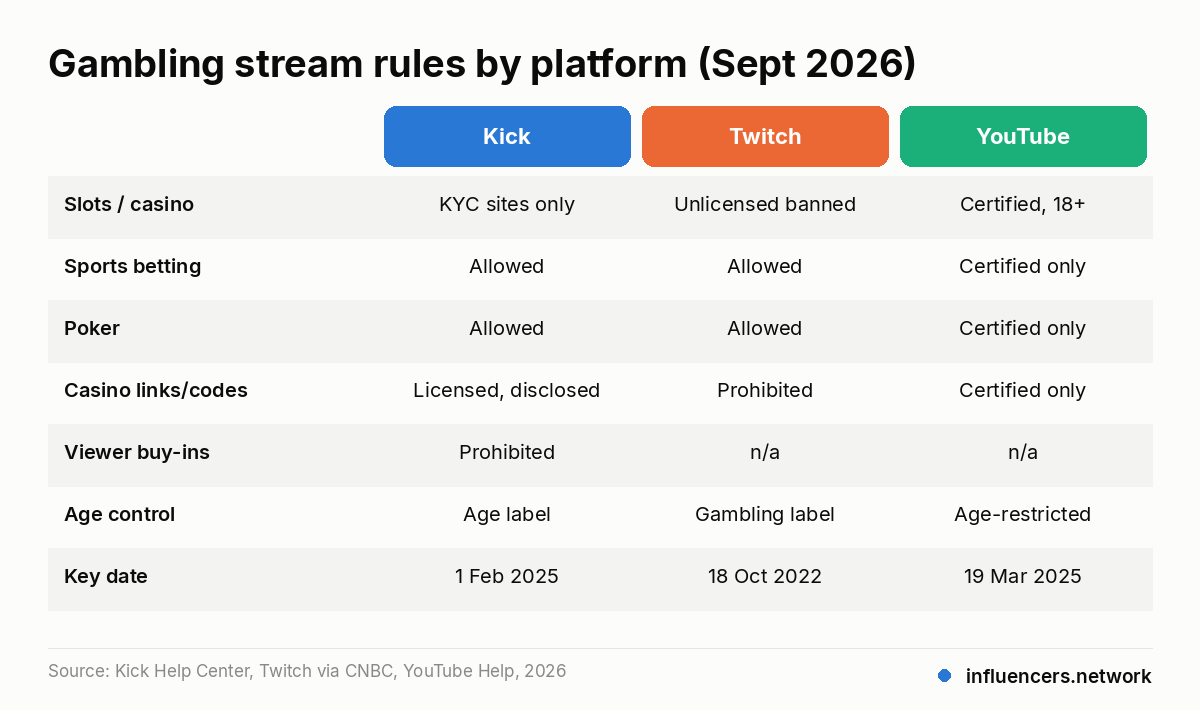Select the Twitch column header

click(x=765, y=136)
